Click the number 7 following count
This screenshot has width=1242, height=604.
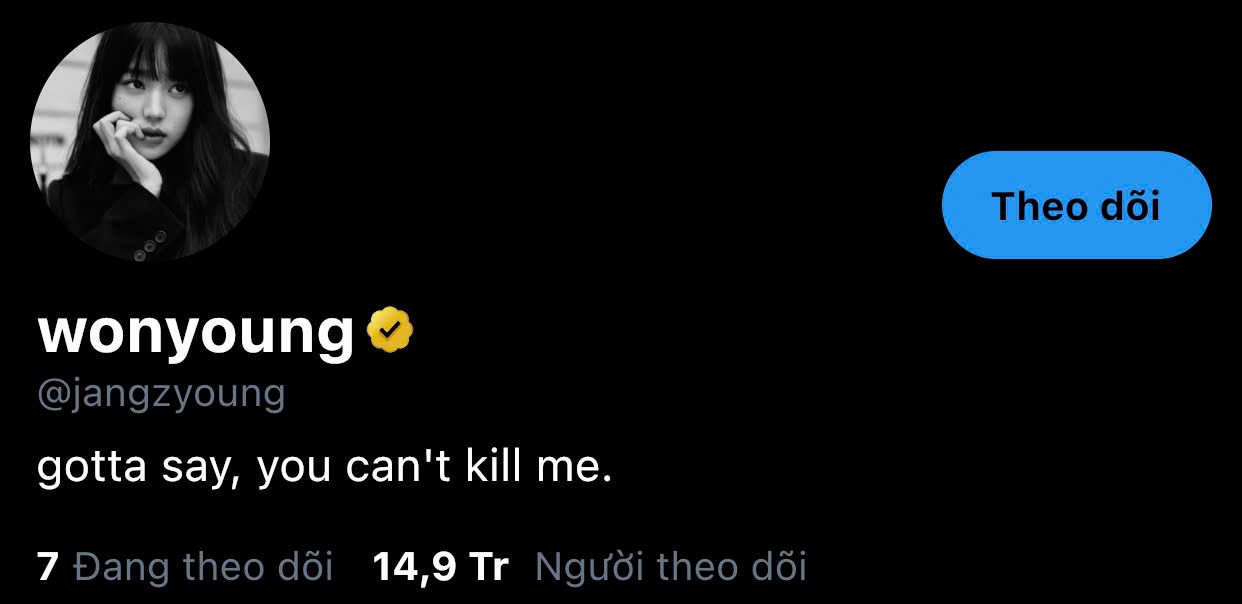point(48,567)
